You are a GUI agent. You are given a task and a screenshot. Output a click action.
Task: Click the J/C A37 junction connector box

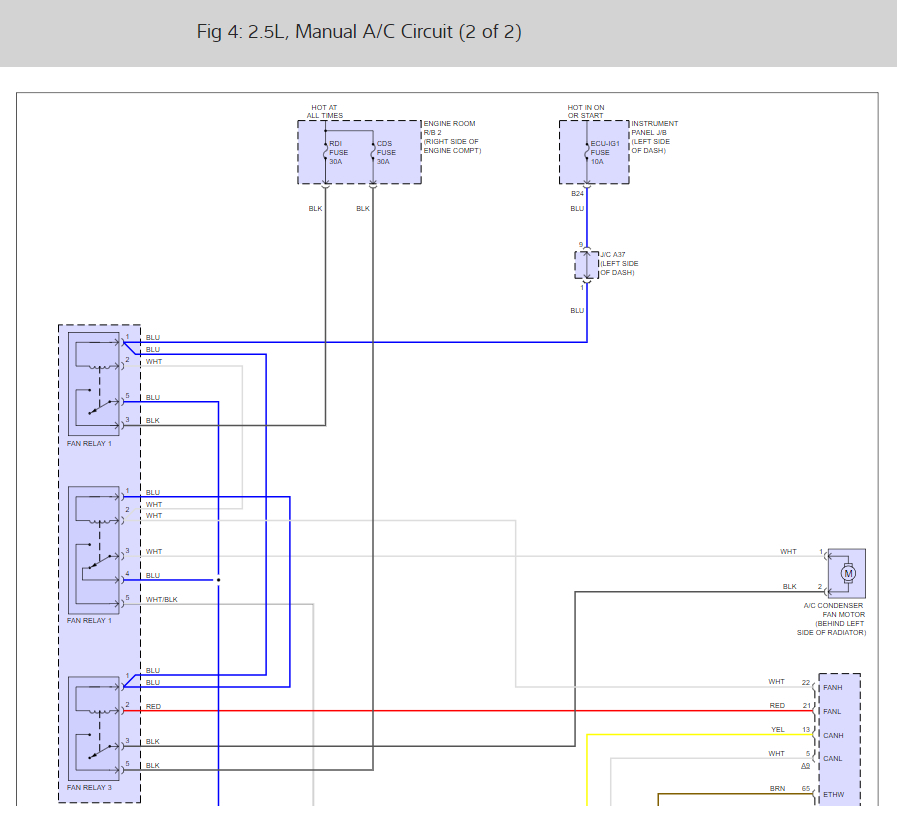[x=587, y=265]
